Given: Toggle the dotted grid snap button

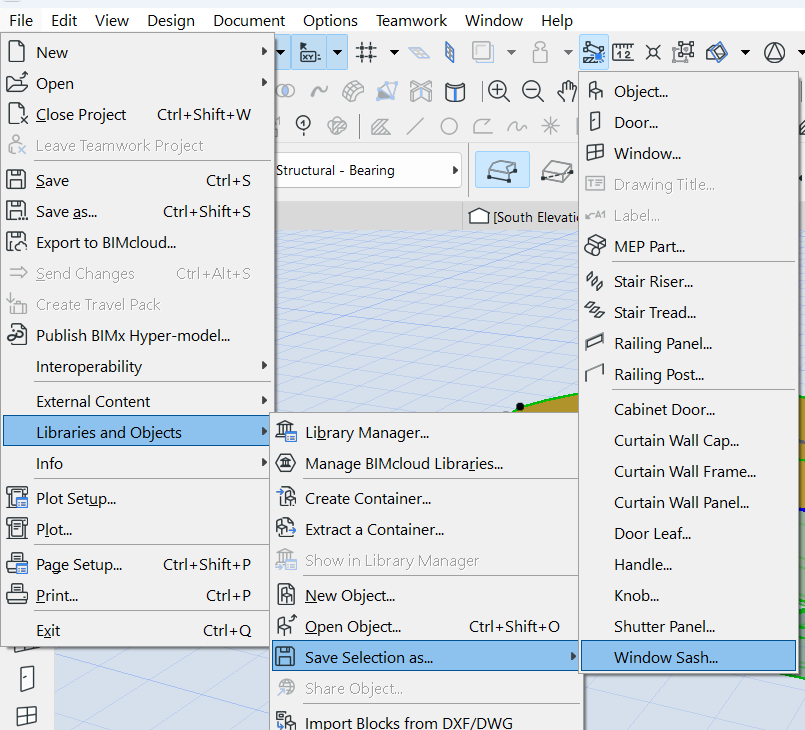Looking at the screenshot, I should tap(366, 52).
